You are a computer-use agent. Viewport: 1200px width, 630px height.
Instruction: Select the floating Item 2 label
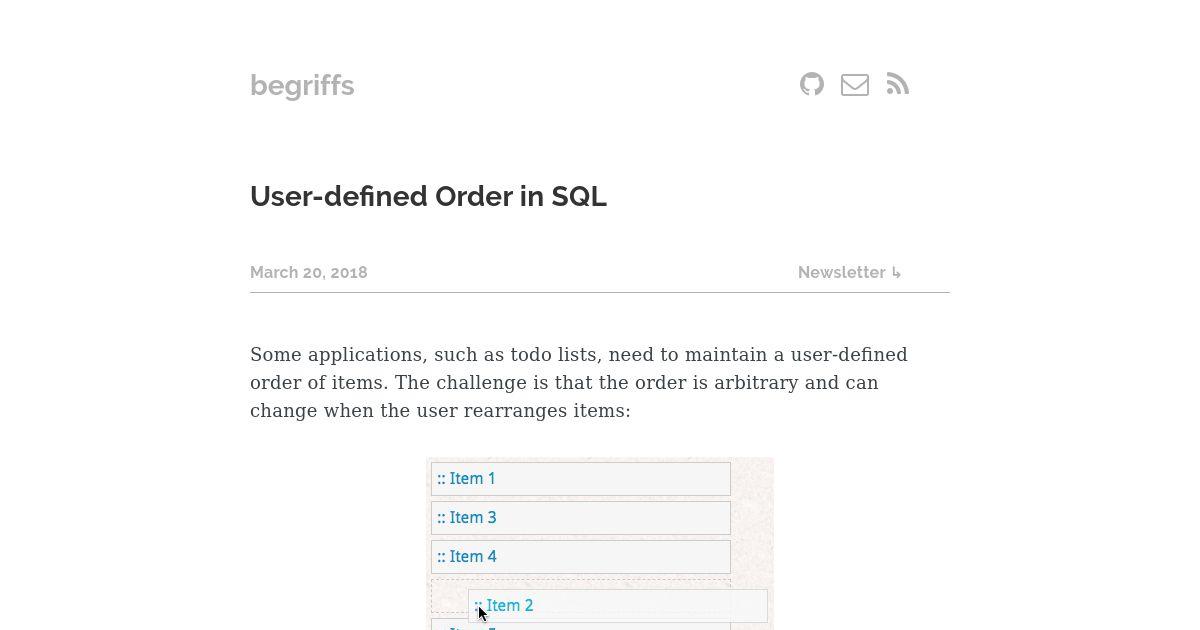pyautogui.click(x=509, y=606)
